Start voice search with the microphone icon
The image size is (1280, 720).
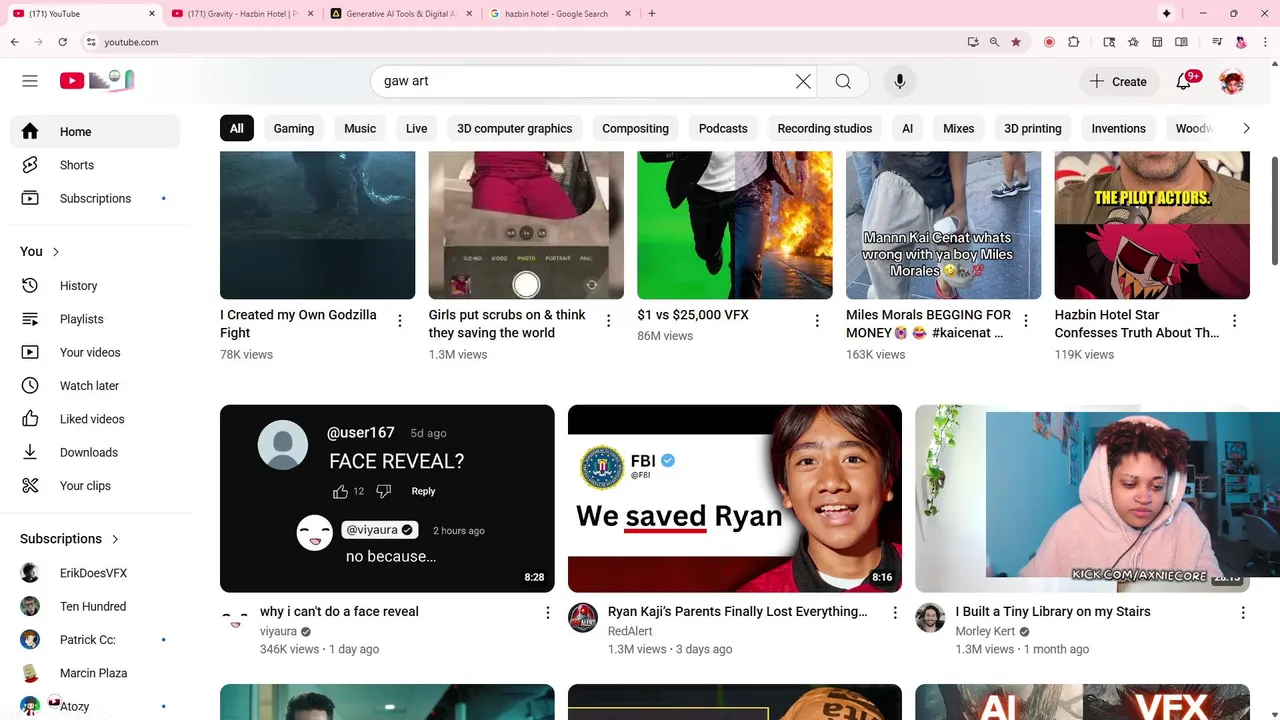coord(900,81)
